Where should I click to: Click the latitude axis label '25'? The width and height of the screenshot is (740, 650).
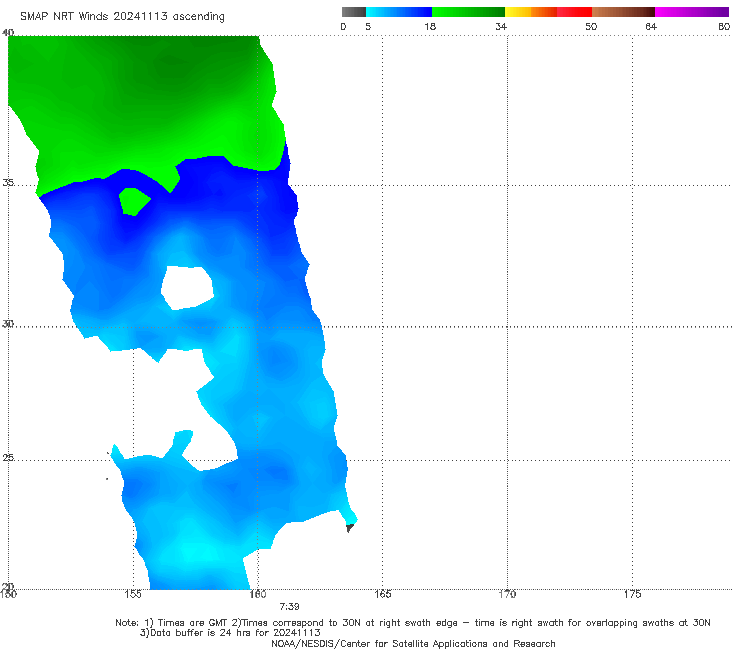(8, 458)
